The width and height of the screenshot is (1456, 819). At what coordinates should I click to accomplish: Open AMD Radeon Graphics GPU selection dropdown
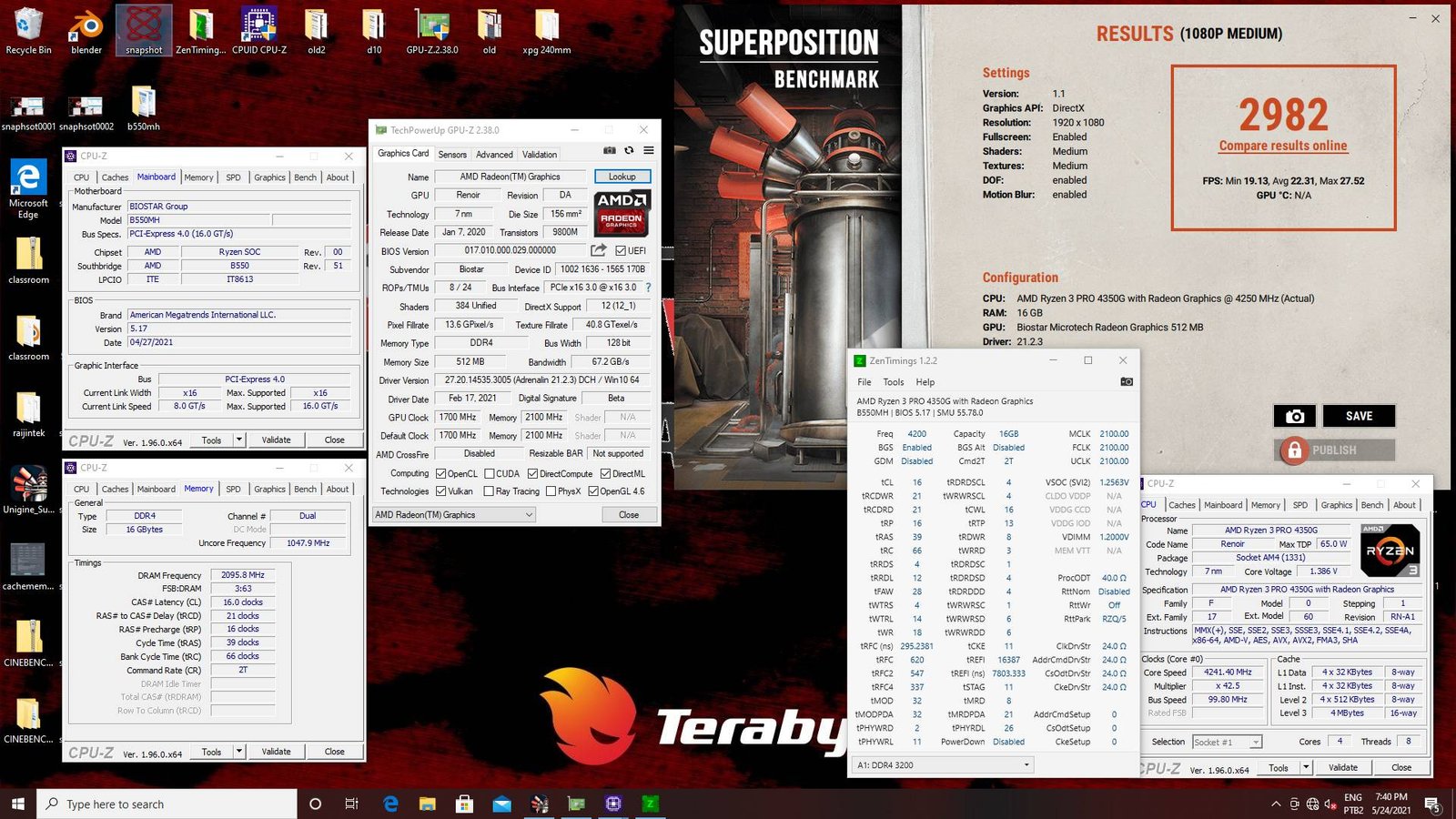tap(454, 515)
